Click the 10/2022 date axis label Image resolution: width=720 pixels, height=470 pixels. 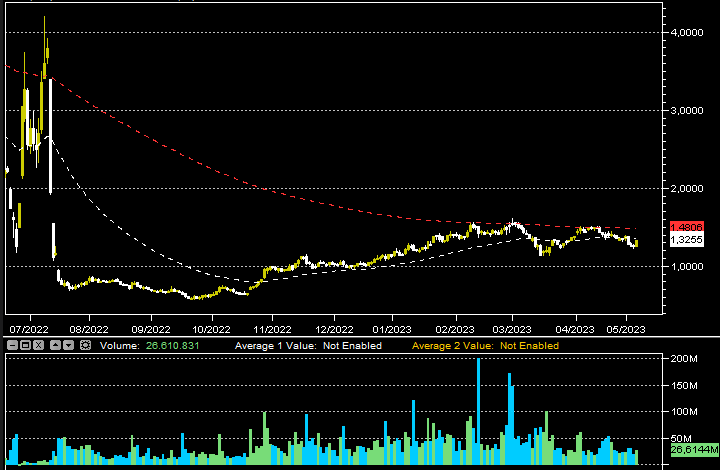click(211, 329)
